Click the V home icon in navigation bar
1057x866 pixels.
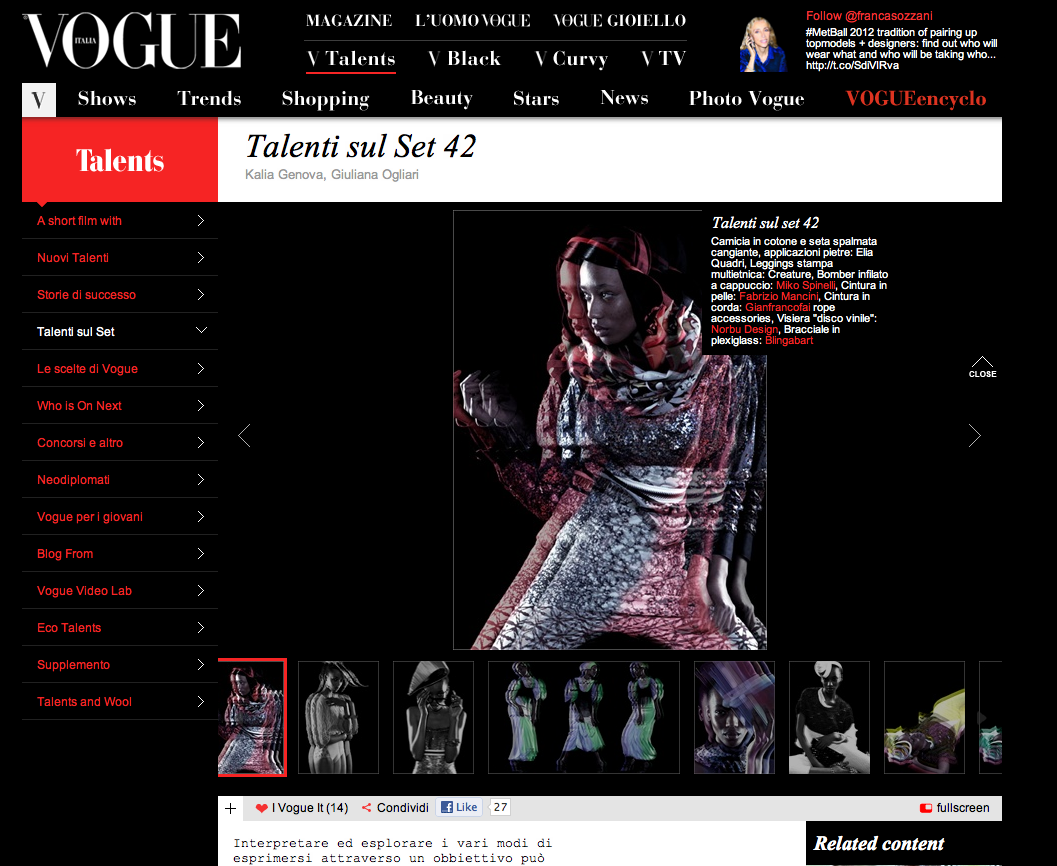coord(39,100)
